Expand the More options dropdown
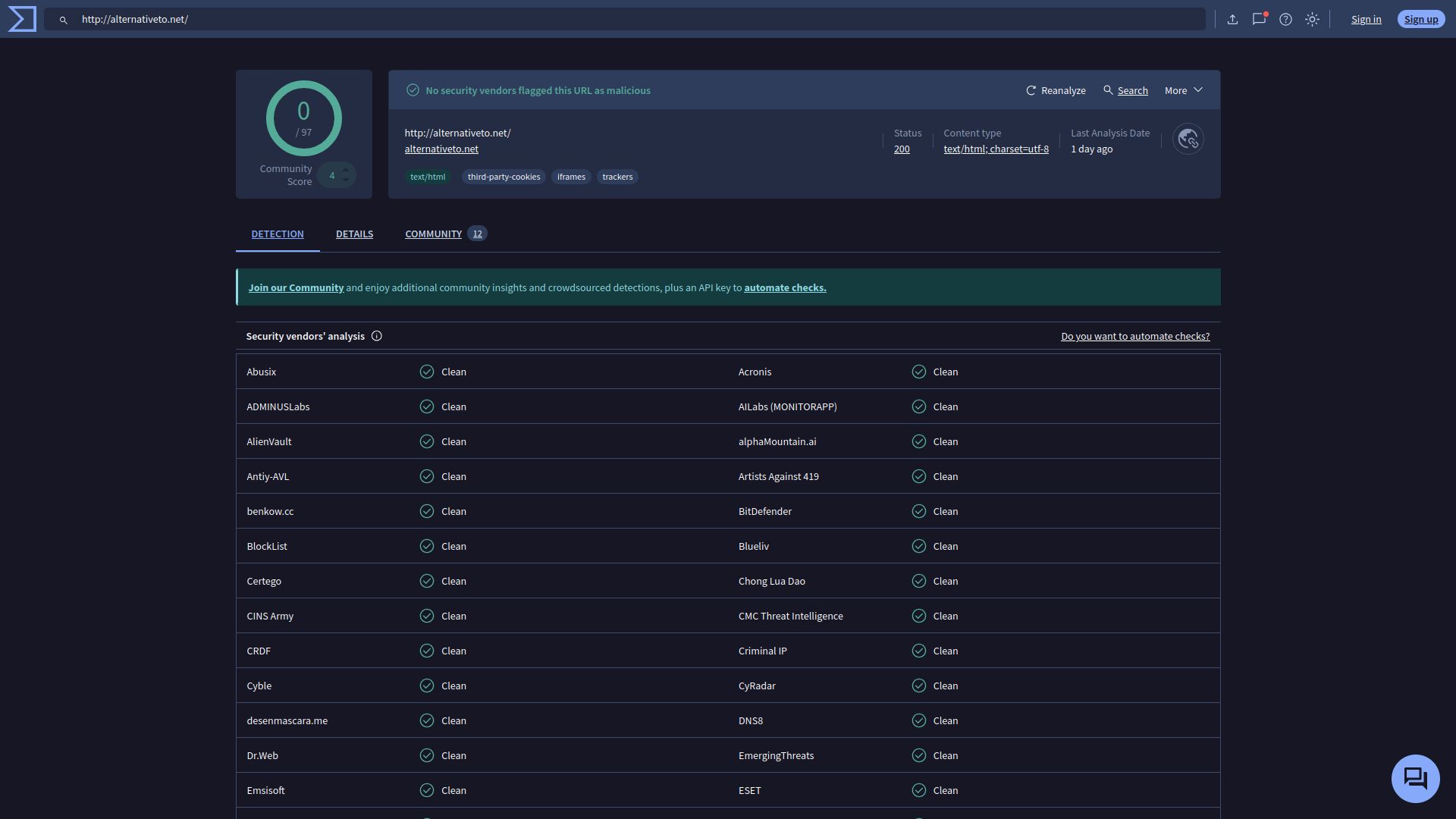Viewport: 1456px width, 819px height. pyautogui.click(x=1181, y=90)
